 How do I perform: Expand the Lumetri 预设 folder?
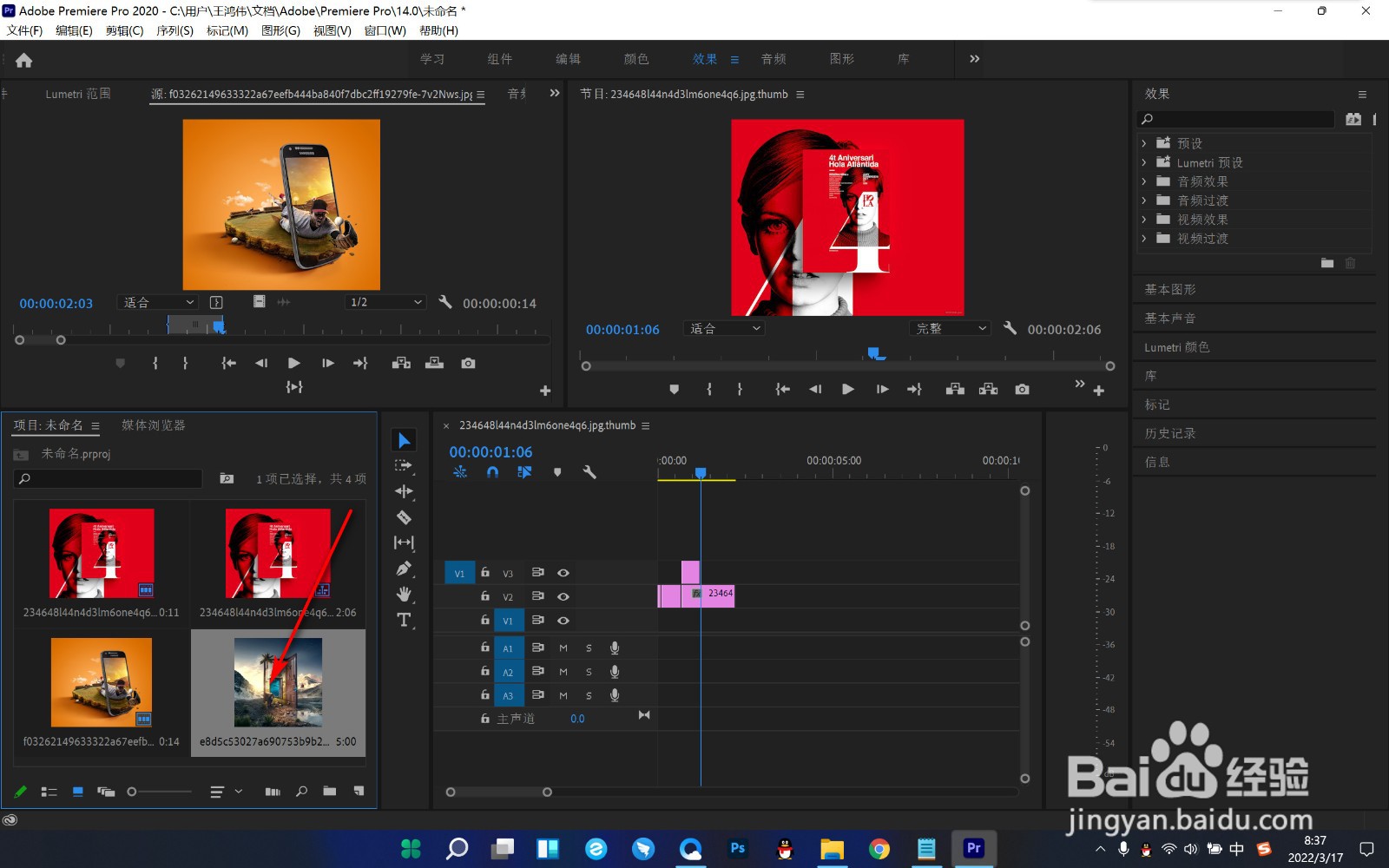click(x=1144, y=162)
